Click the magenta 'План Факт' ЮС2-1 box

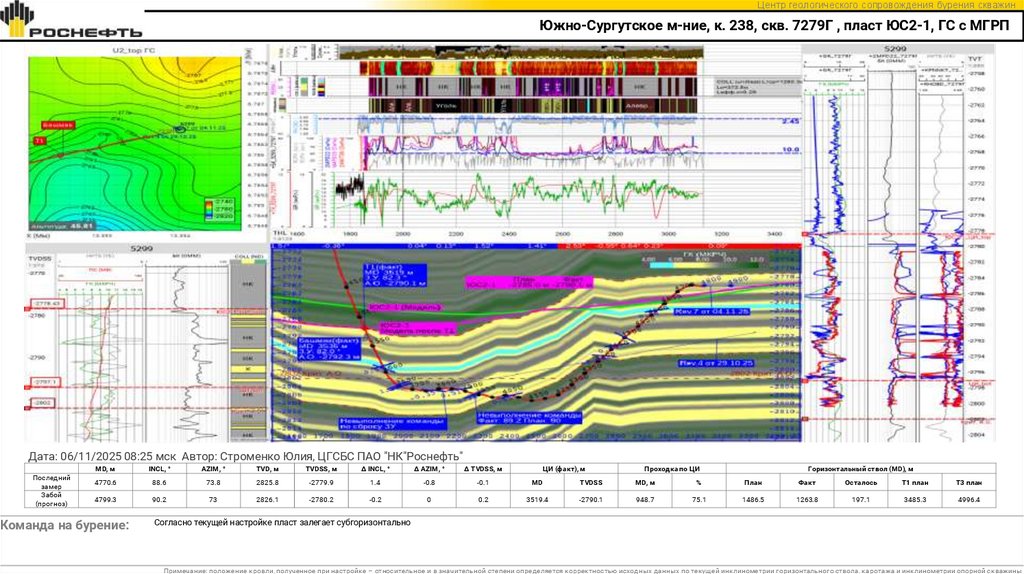click(530, 282)
